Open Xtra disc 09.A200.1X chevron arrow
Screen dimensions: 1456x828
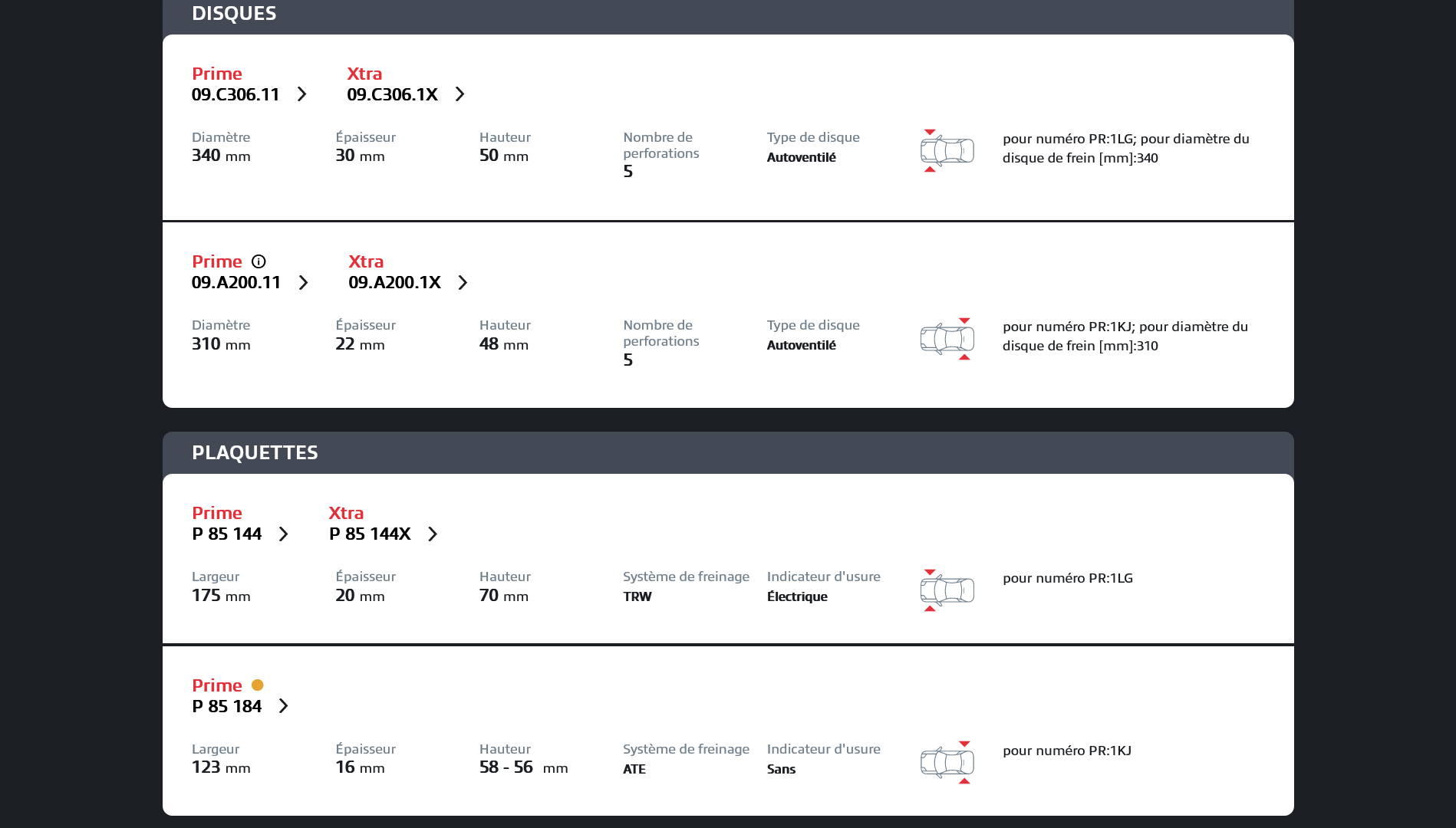click(x=463, y=283)
